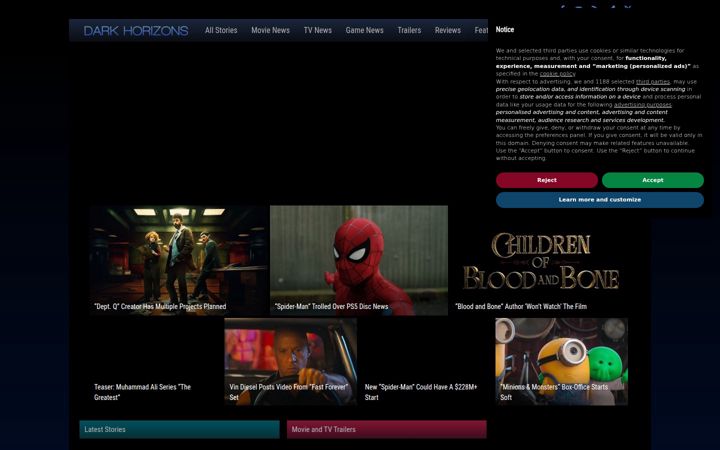Open Spider-Man PS5 disc news thumbnail

click(359, 260)
